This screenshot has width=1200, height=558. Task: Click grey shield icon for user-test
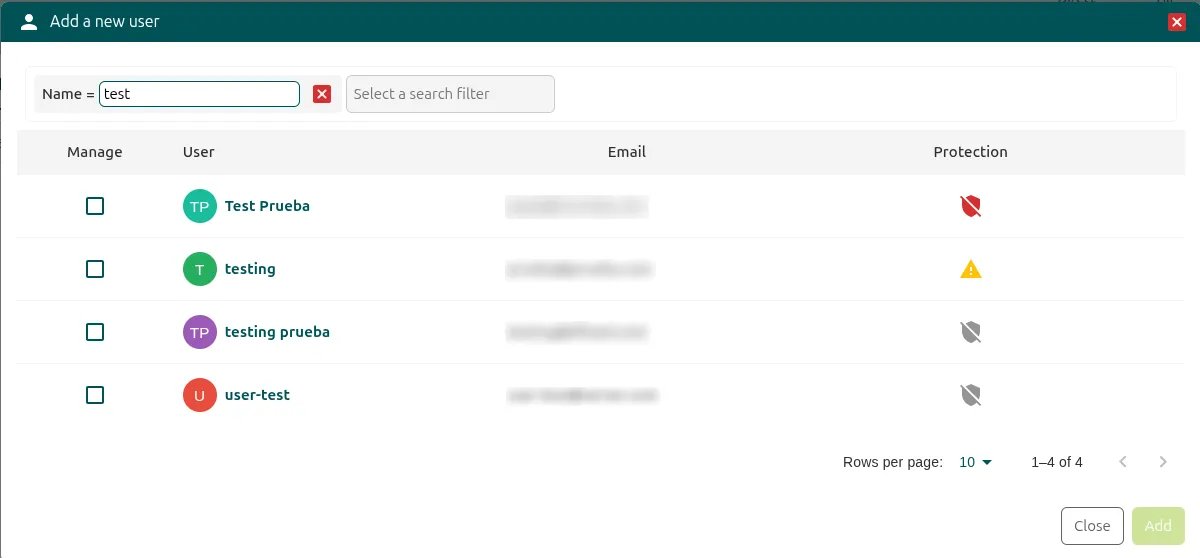(x=970, y=395)
